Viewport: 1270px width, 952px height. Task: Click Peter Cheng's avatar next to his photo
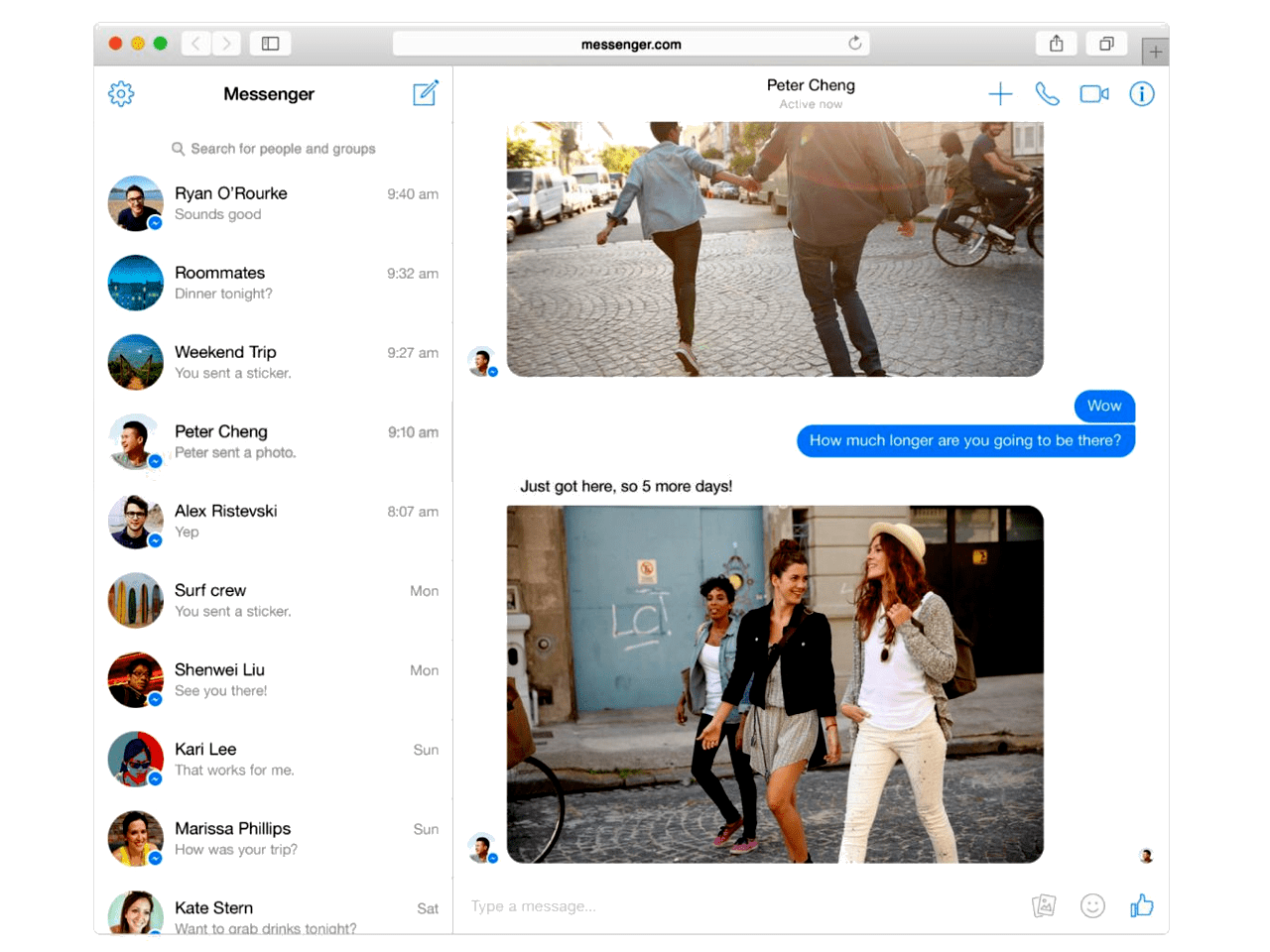(x=482, y=848)
